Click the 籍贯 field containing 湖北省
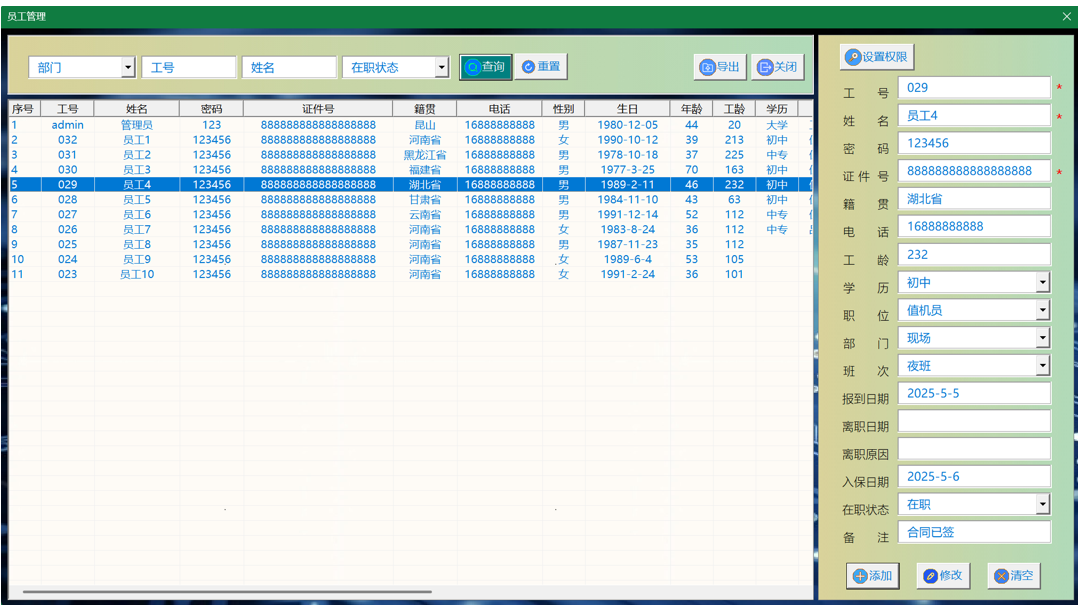 (974, 199)
